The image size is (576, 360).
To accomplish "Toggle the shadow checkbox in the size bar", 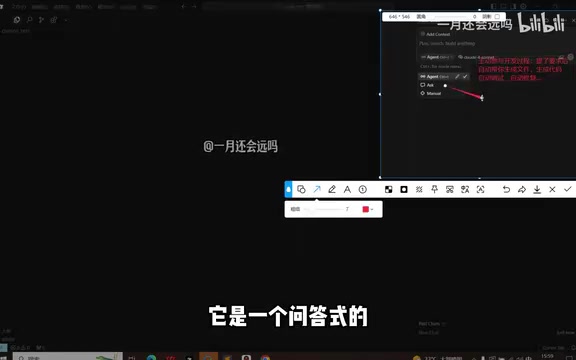I will [497, 17].
